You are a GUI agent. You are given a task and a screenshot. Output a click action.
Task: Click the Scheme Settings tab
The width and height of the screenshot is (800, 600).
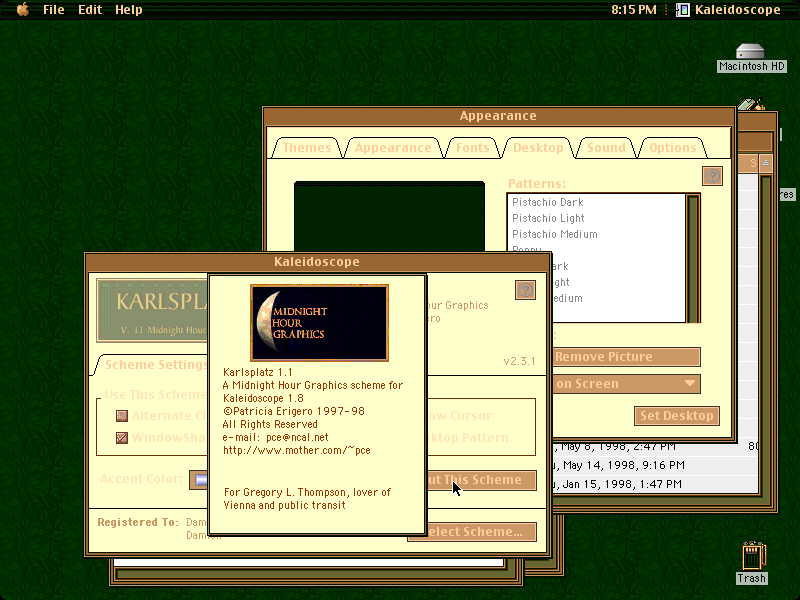tap(153, 365)
